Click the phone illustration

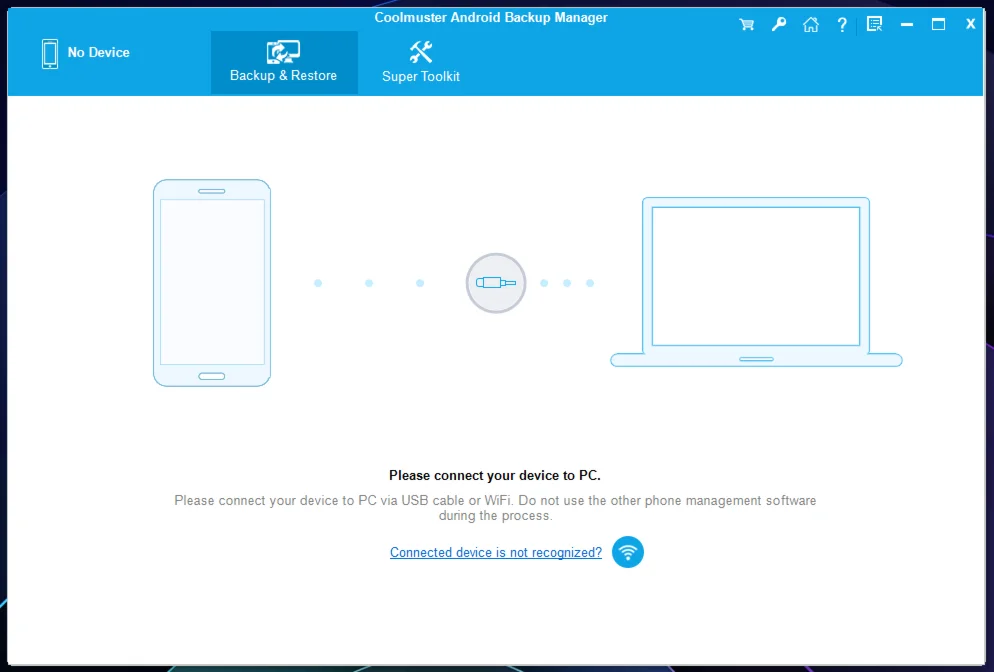(212, 283)
